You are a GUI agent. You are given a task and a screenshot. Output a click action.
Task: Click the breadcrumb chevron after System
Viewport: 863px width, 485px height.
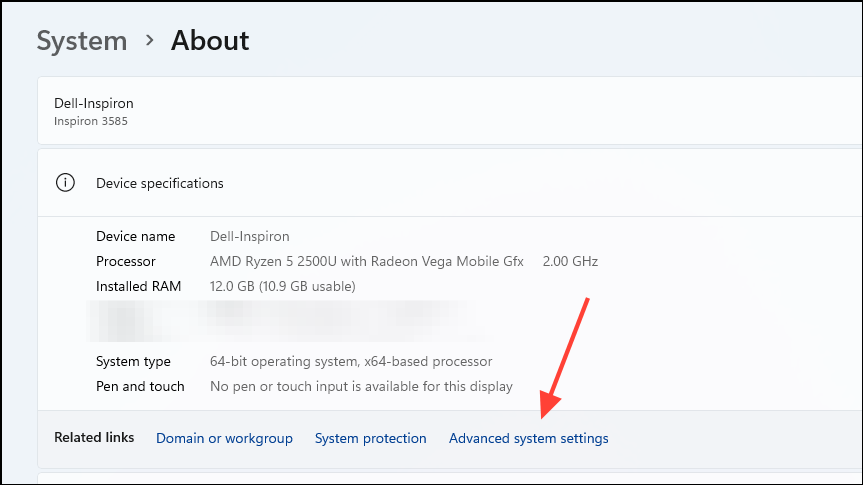coord(149,41)
